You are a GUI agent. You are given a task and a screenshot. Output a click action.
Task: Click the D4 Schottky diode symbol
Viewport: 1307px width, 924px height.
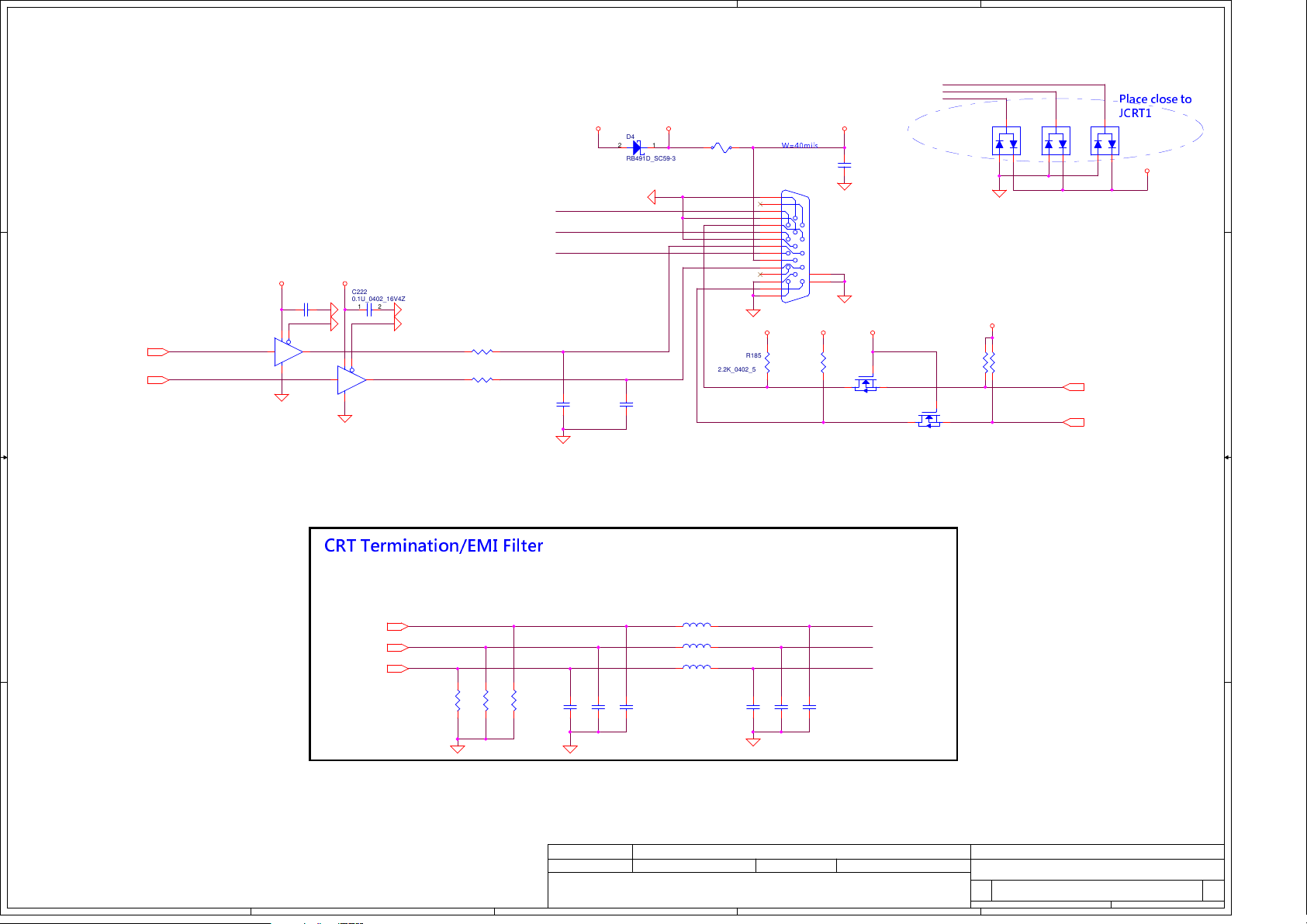coord(638,147)
